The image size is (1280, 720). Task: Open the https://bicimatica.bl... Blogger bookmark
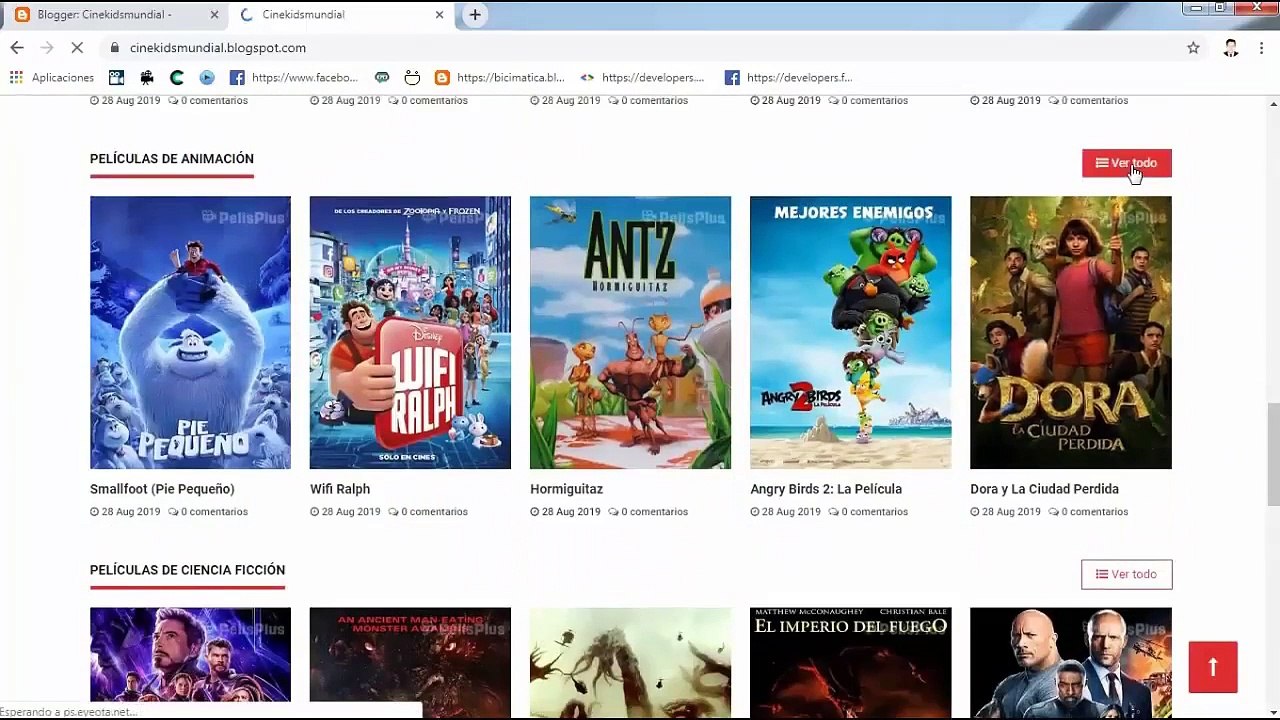tap(499, 77)
